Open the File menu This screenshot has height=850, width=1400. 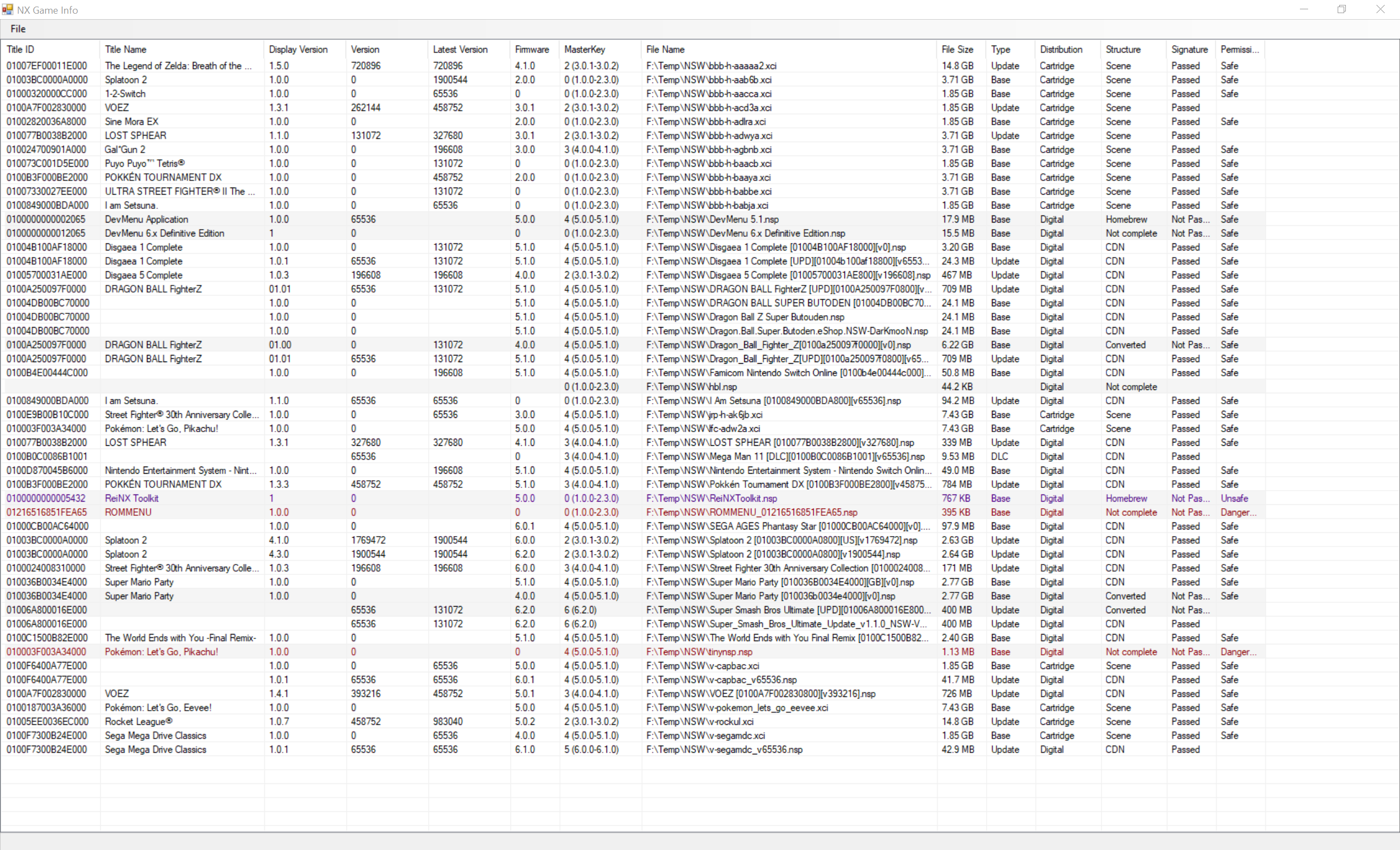[17, 29]
